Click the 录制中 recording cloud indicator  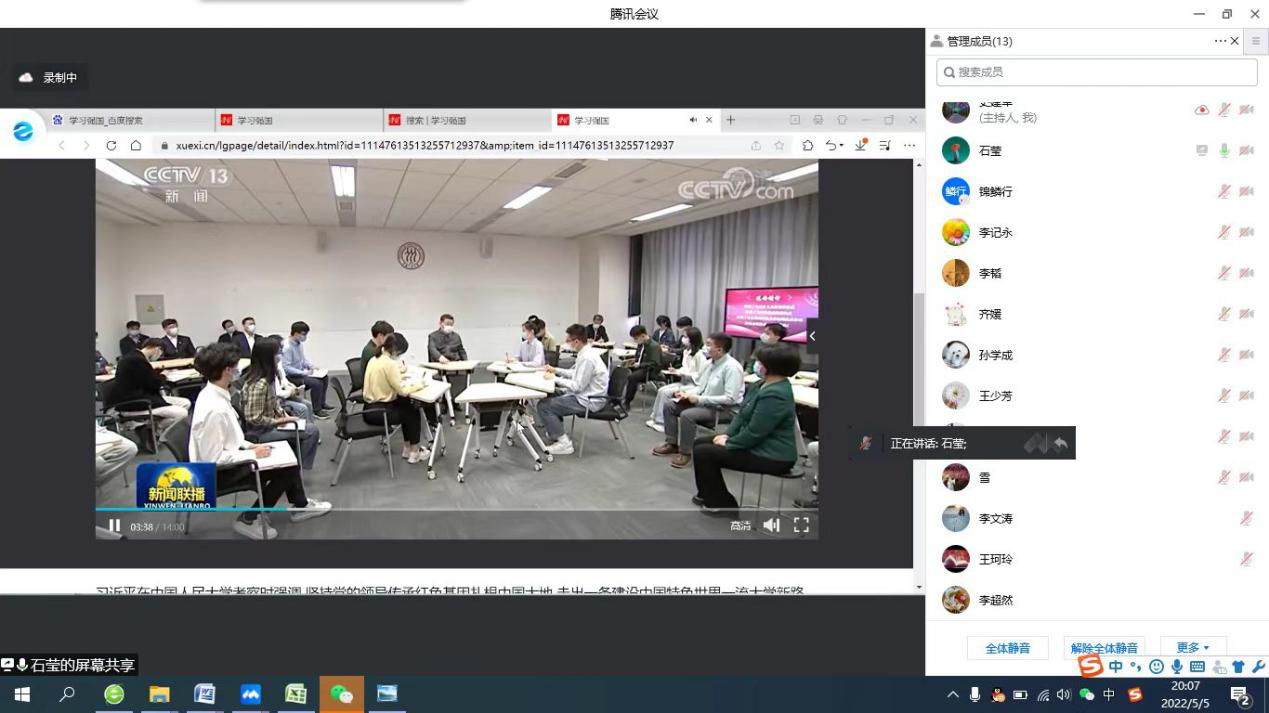click(x=50, y=78)
